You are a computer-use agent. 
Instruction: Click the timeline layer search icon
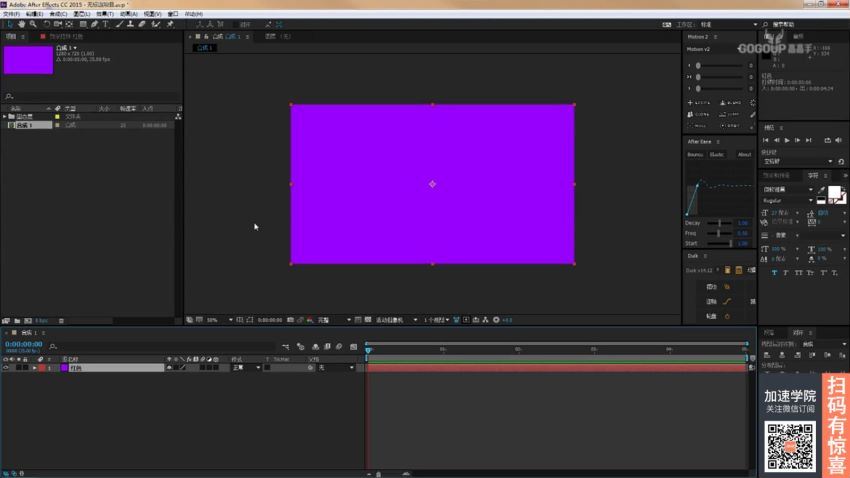pos(53,346)
